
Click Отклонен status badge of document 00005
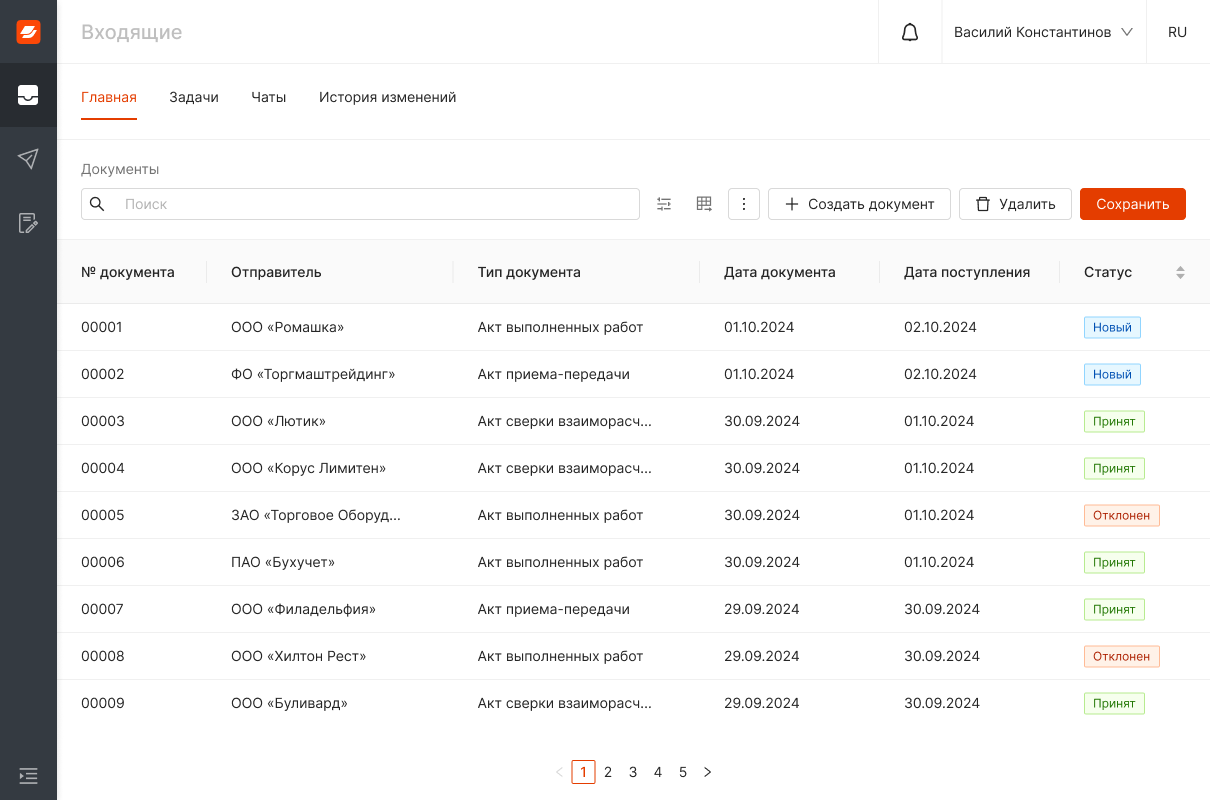[x=1121, y=515]
